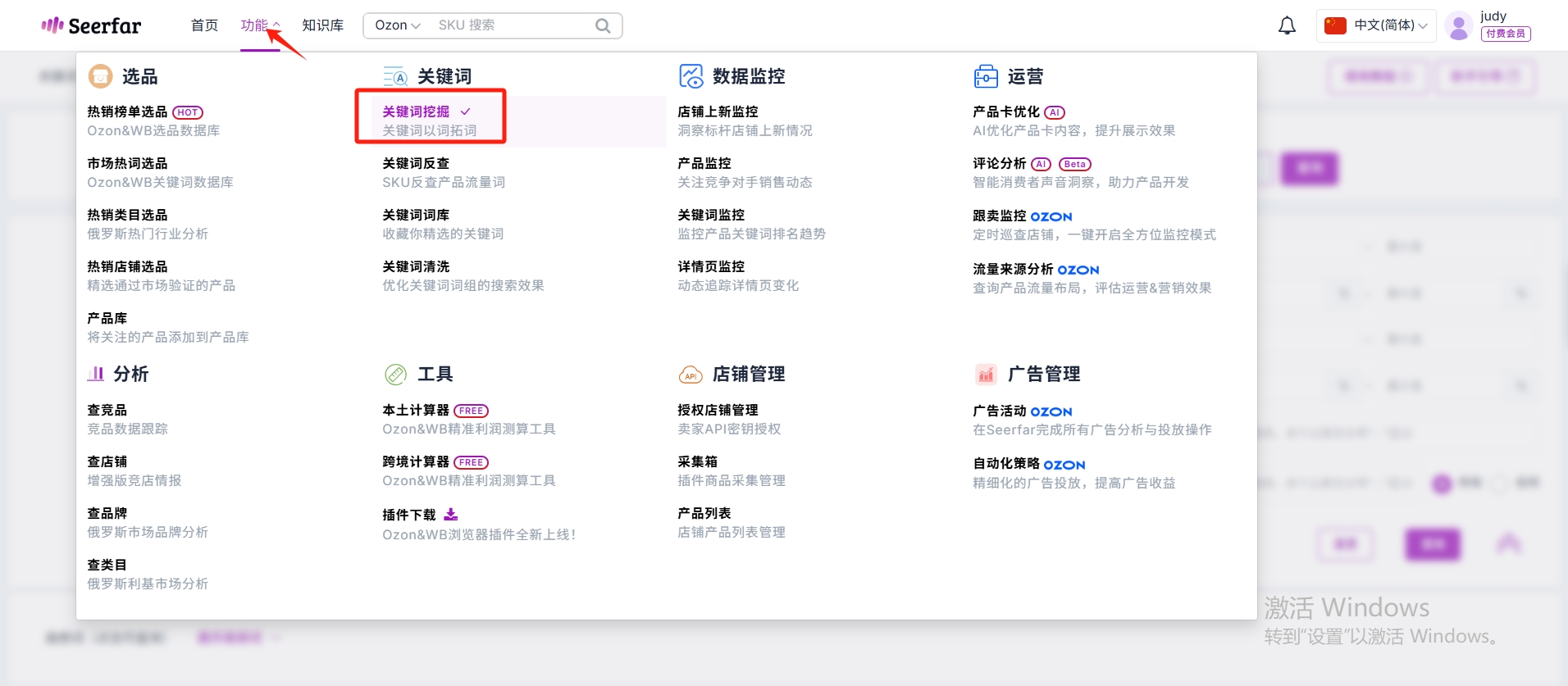1568x686 pixels.
Task: Click the AI badge on 评论分析
Action: [1041, 164]
